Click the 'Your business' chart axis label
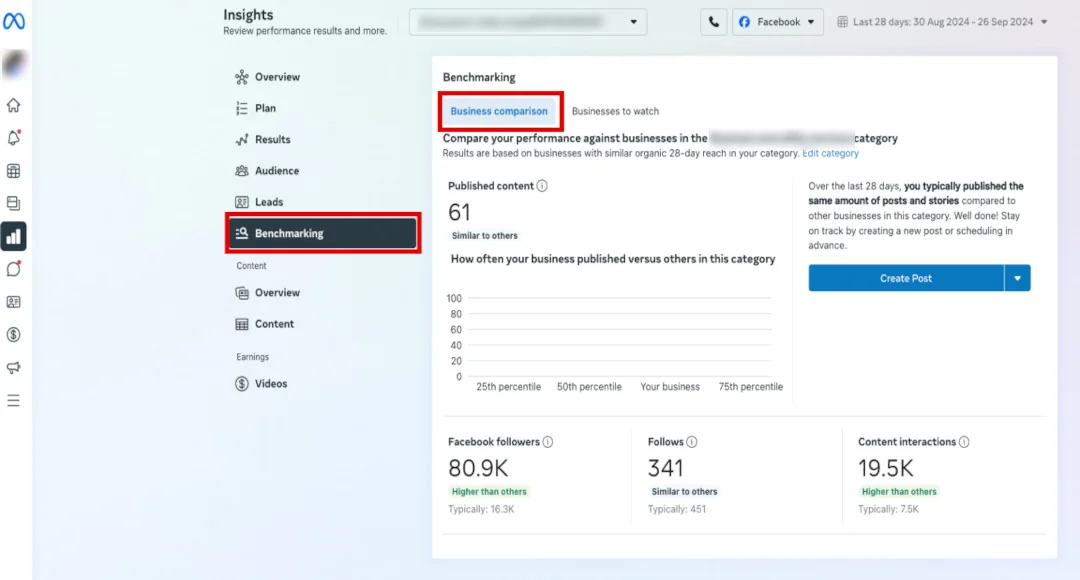This screenshot has width=1080, height=580. [669, 387]
